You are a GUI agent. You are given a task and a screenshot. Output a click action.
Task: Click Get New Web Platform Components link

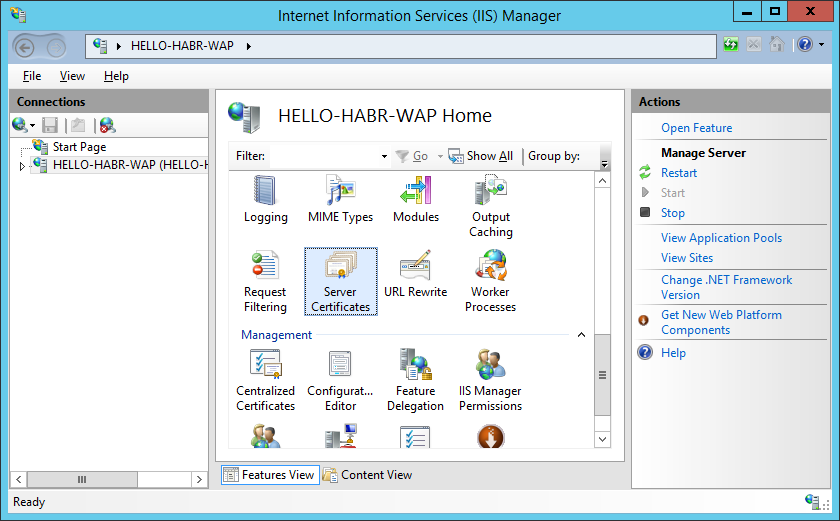[x=721, y=322]
